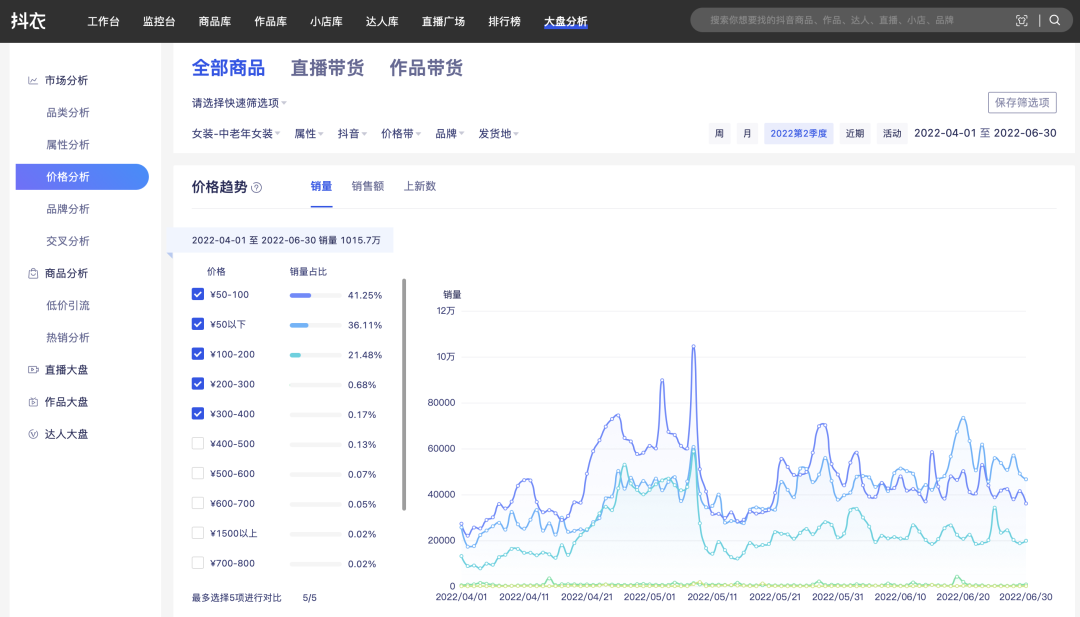Uncheck the ¥300-400 price range checkbox
This screenshot has width=1080, height=617.
(198, 414)
